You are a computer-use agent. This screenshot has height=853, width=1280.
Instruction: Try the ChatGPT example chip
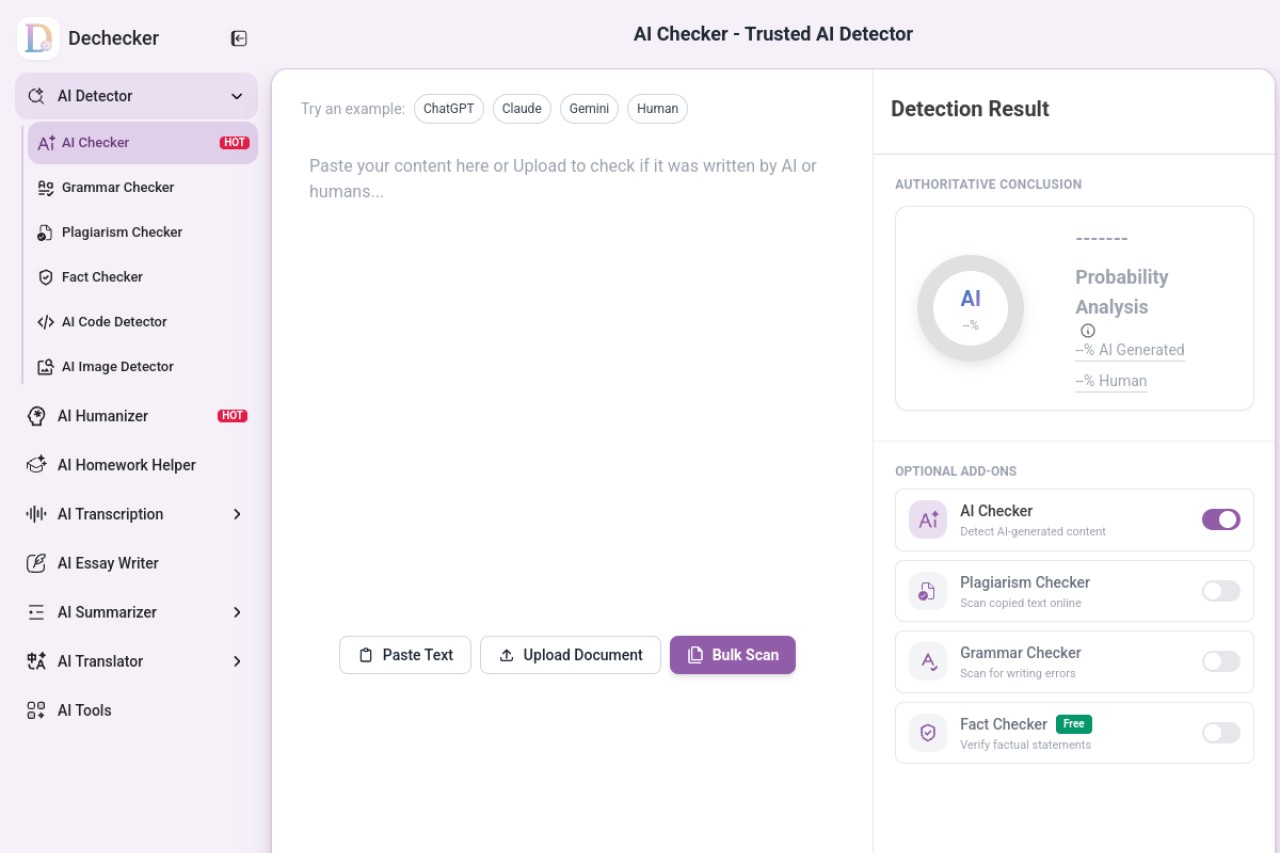tap(449, 109)
